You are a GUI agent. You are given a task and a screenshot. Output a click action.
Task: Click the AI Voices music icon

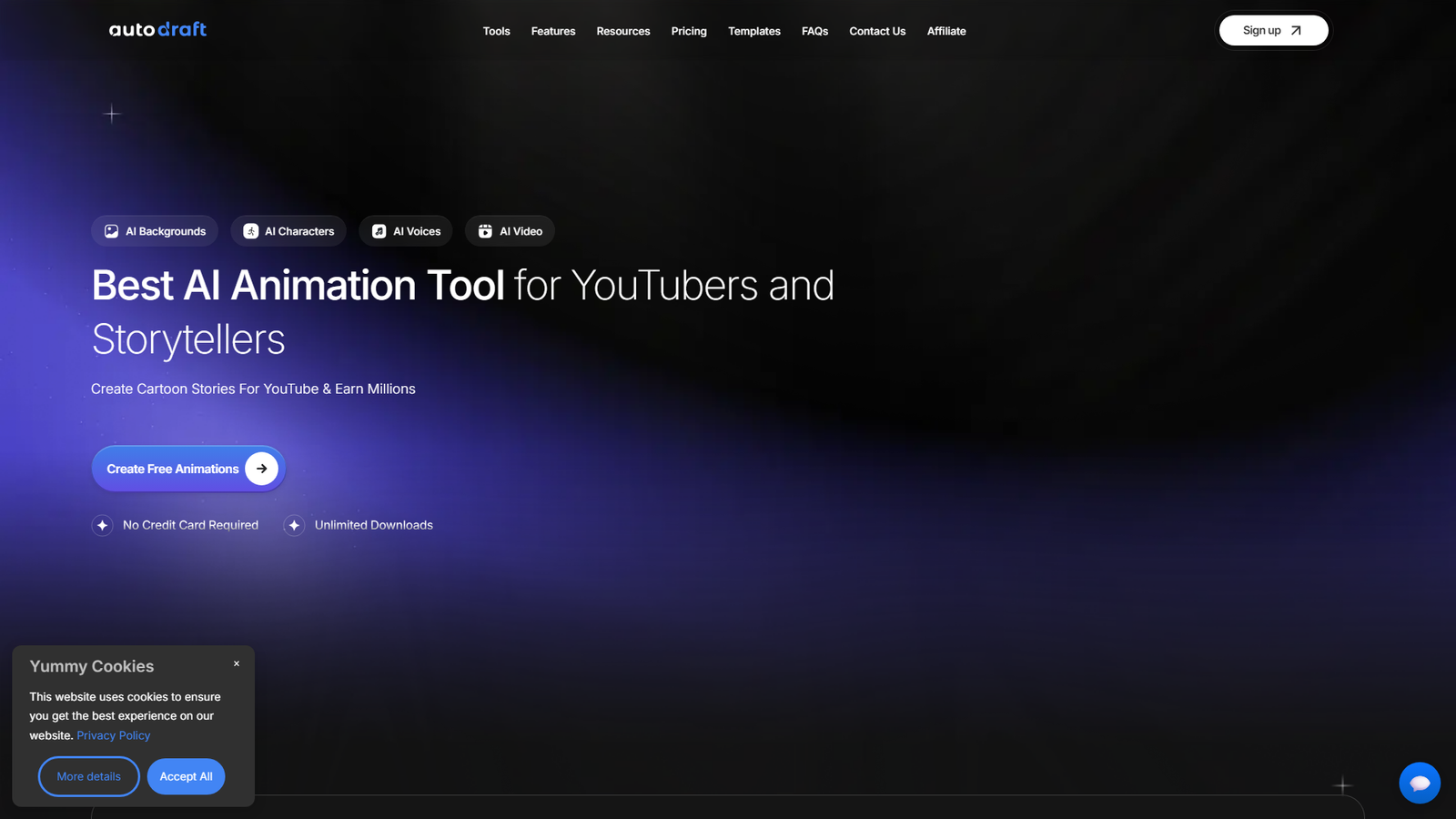[x=379, y=231]
